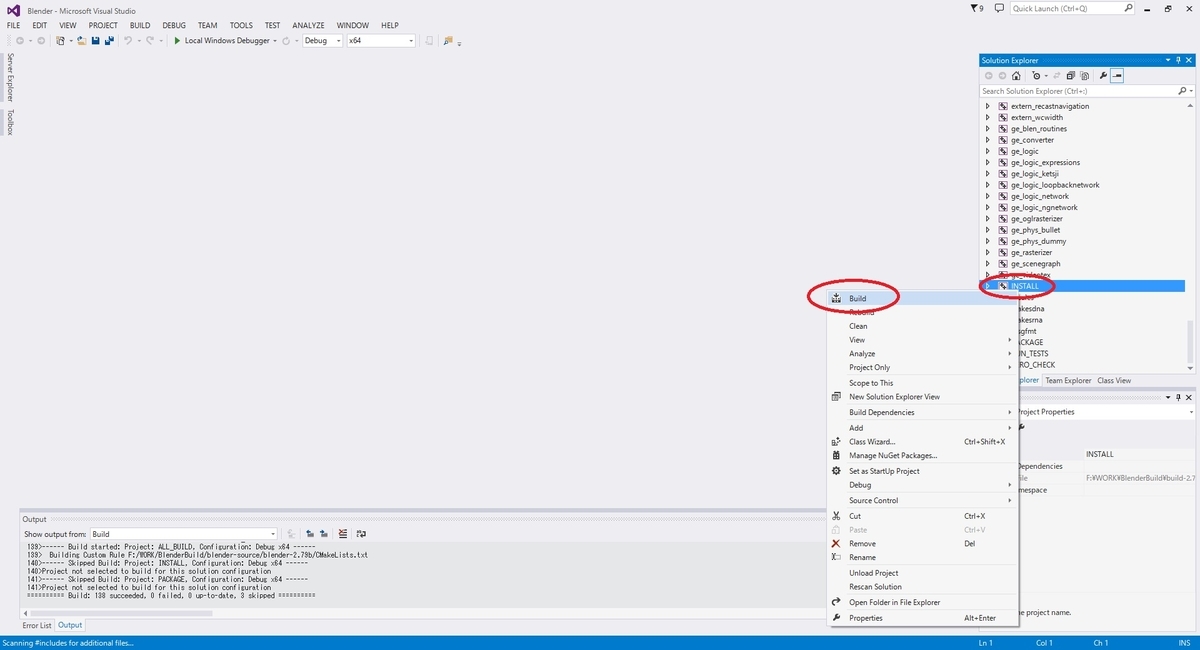This screenshot has width=1200, height=650.
Task: Select the ge_oglrasterizer project
Action: tap(1037, 219)
